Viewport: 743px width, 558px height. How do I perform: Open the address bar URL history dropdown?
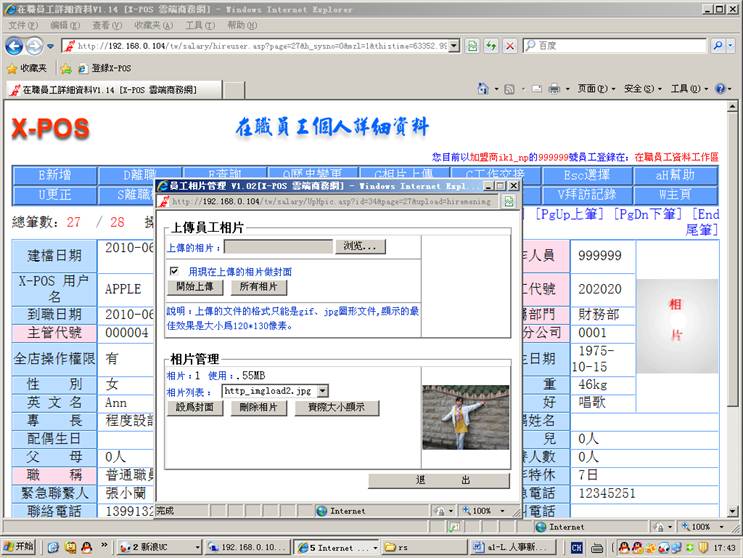(455, 46)
